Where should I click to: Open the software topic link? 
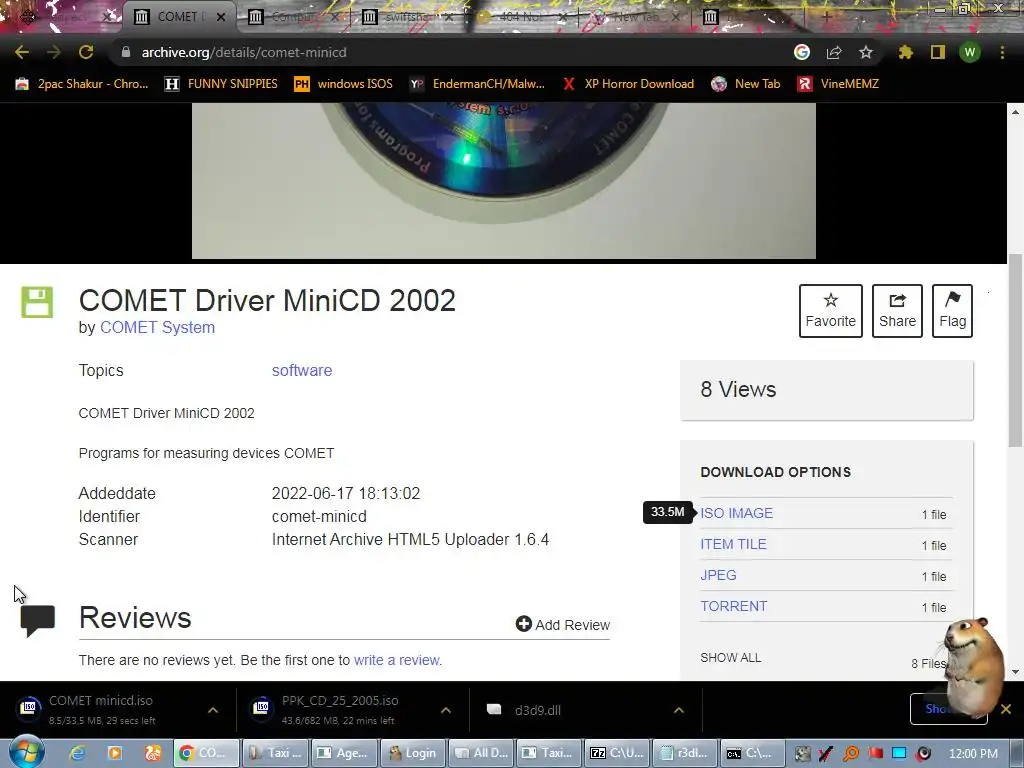(x=302, y=370)
